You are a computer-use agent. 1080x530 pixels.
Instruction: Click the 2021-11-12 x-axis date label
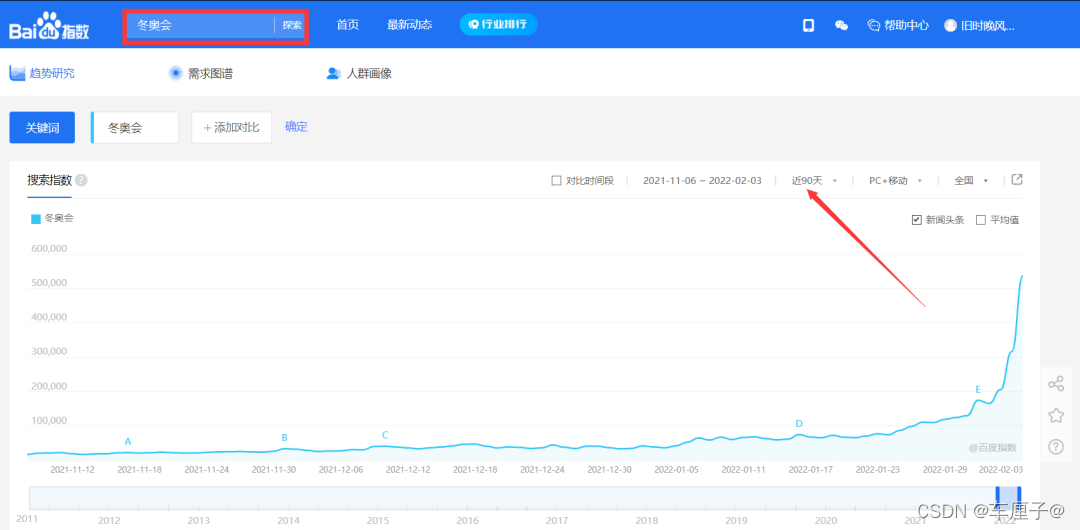tap(72, 469)
